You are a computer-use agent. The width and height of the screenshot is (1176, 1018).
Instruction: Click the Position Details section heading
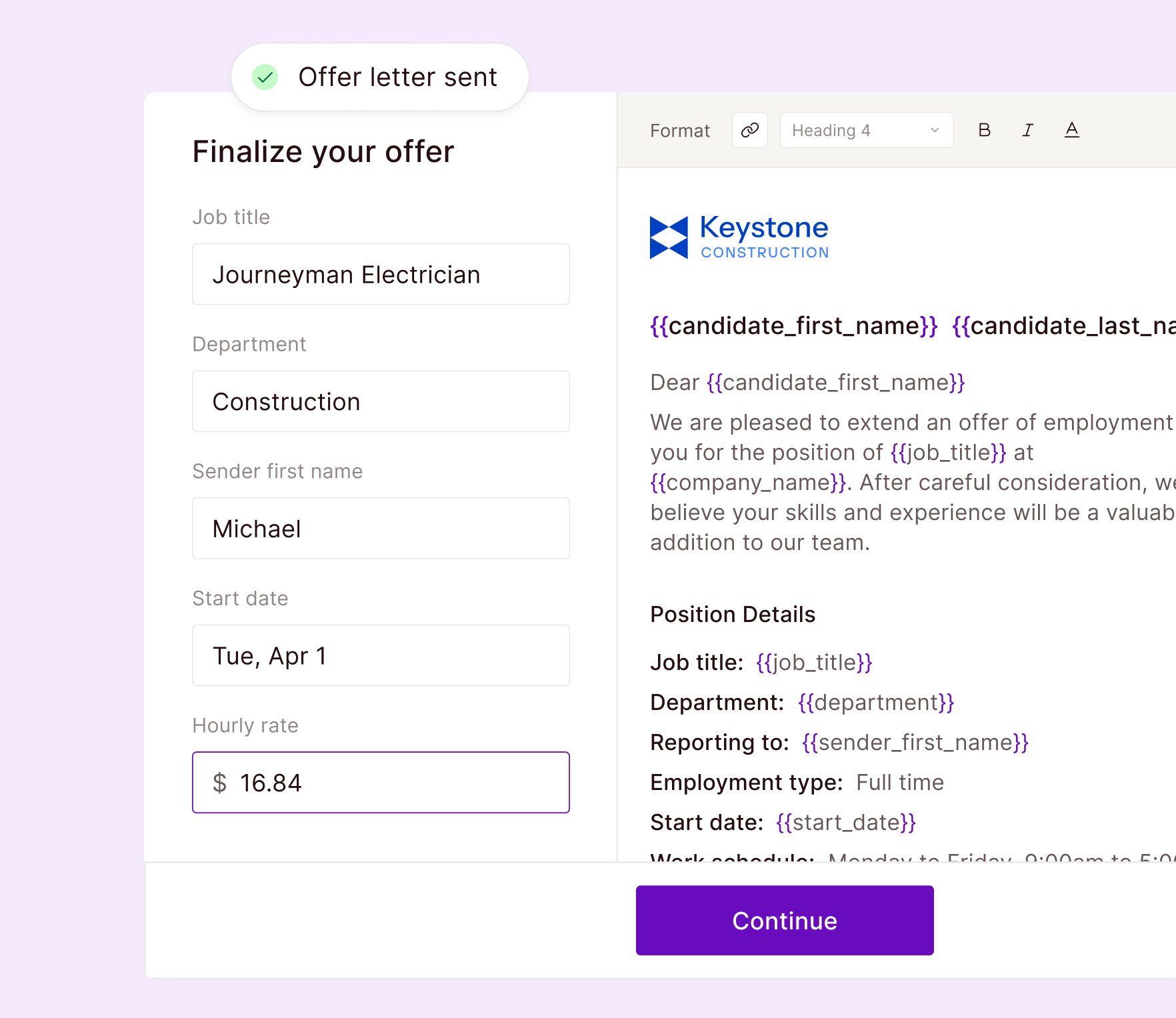732,614
